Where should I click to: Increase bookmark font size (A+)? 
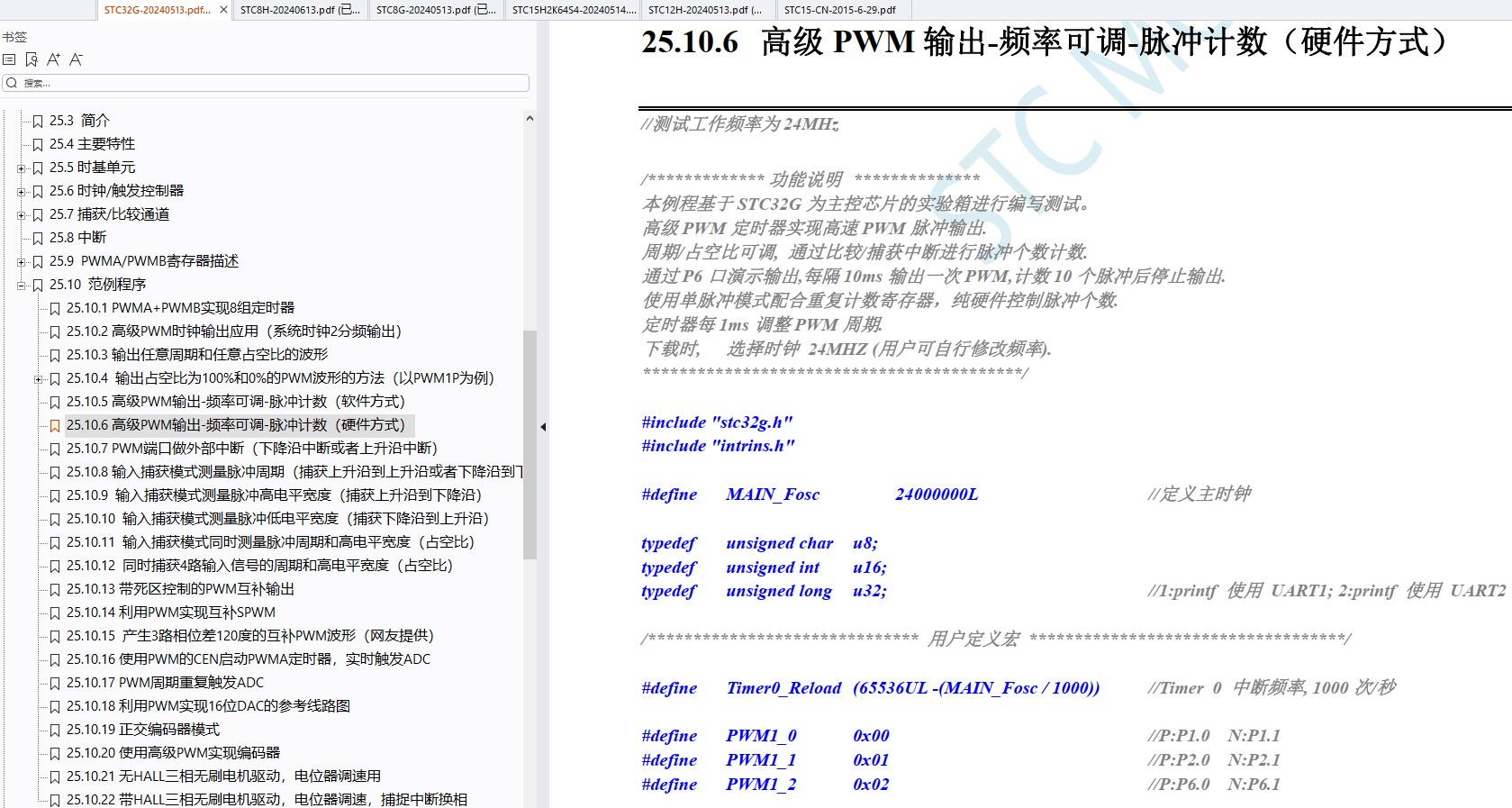[53, 59]
